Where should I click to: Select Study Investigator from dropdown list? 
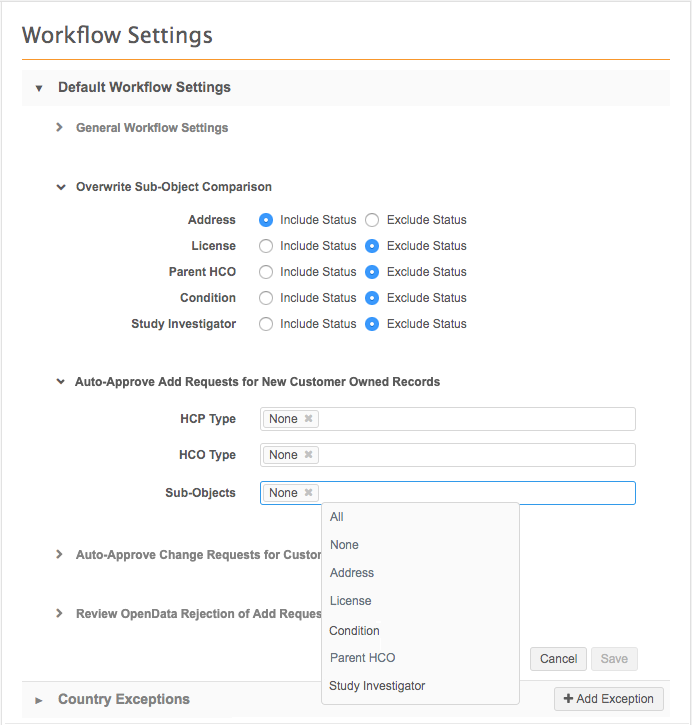377,686
